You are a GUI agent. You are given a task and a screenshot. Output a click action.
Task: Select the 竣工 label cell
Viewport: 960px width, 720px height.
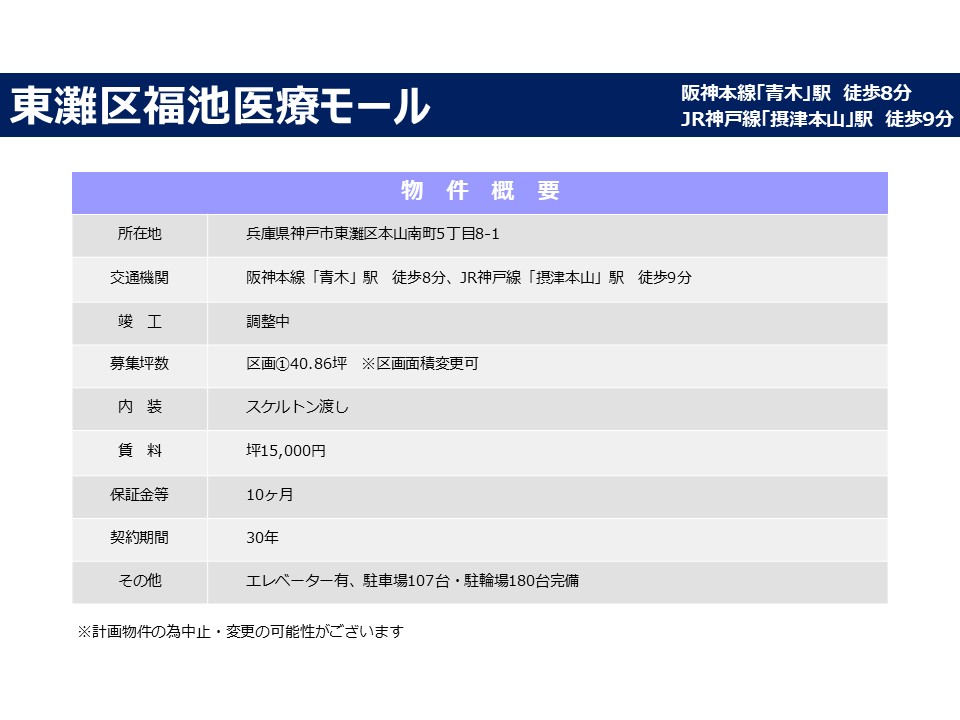(x=139, y=321)
